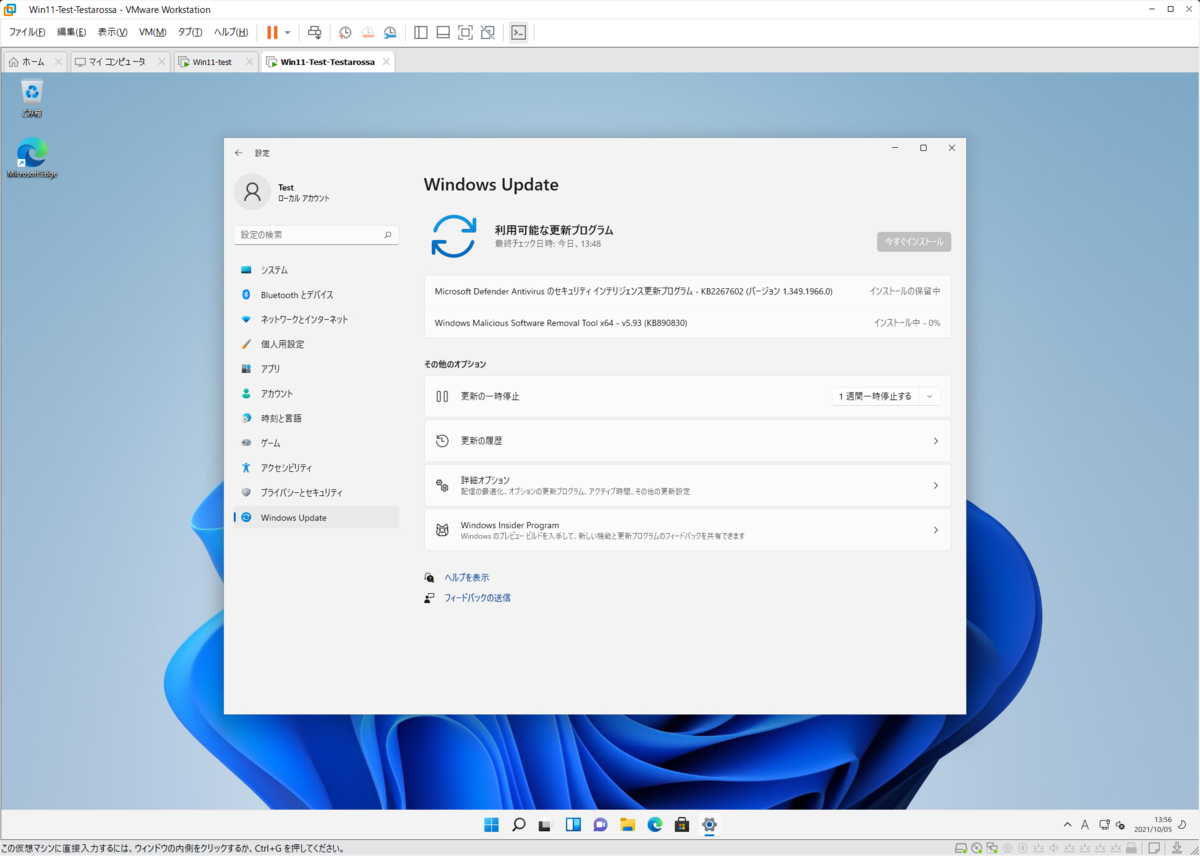Click the Test local account profile
1200x856 pixels.
click(282, 192)
